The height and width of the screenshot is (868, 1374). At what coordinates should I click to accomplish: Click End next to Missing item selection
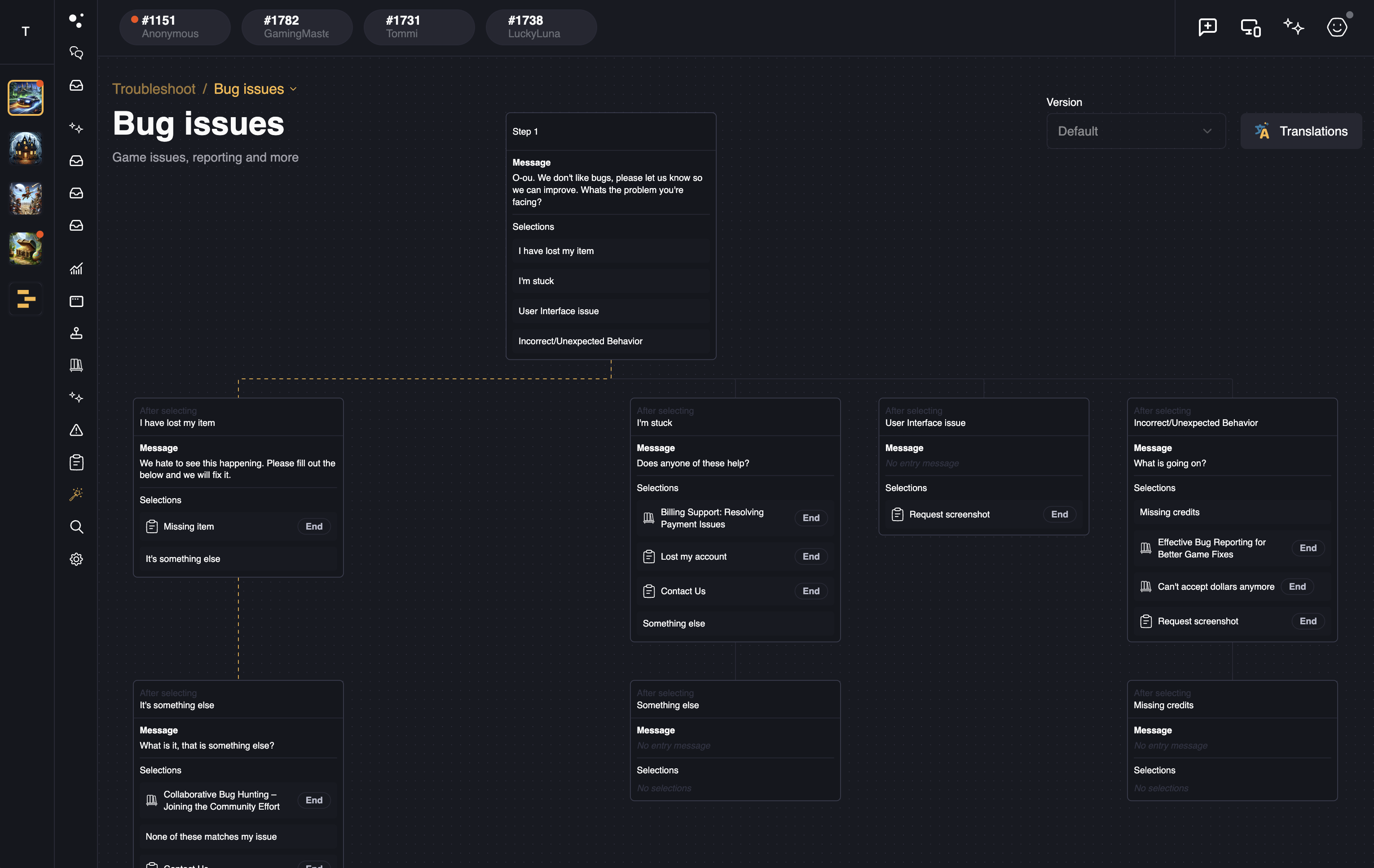314,526
